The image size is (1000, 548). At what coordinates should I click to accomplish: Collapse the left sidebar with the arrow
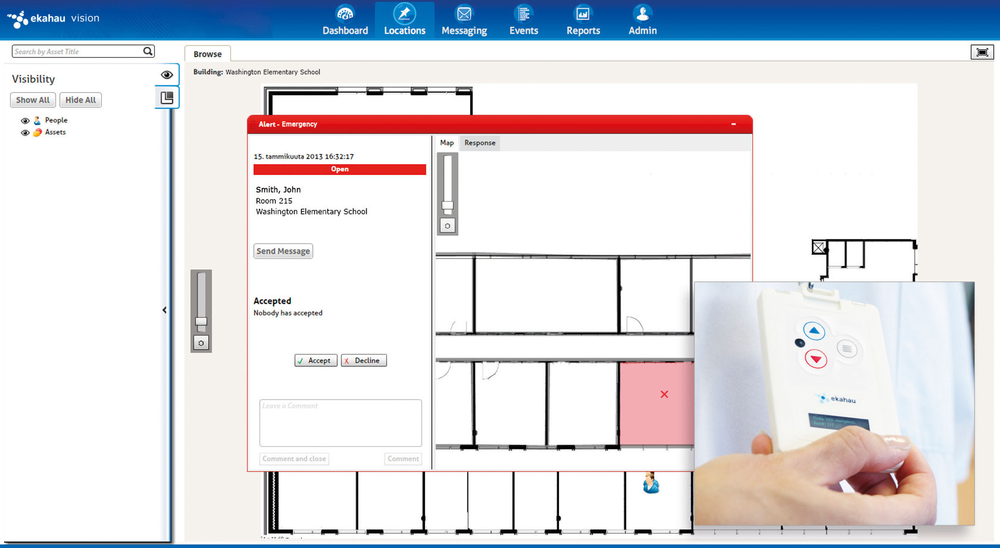click(x=165, y=310)
